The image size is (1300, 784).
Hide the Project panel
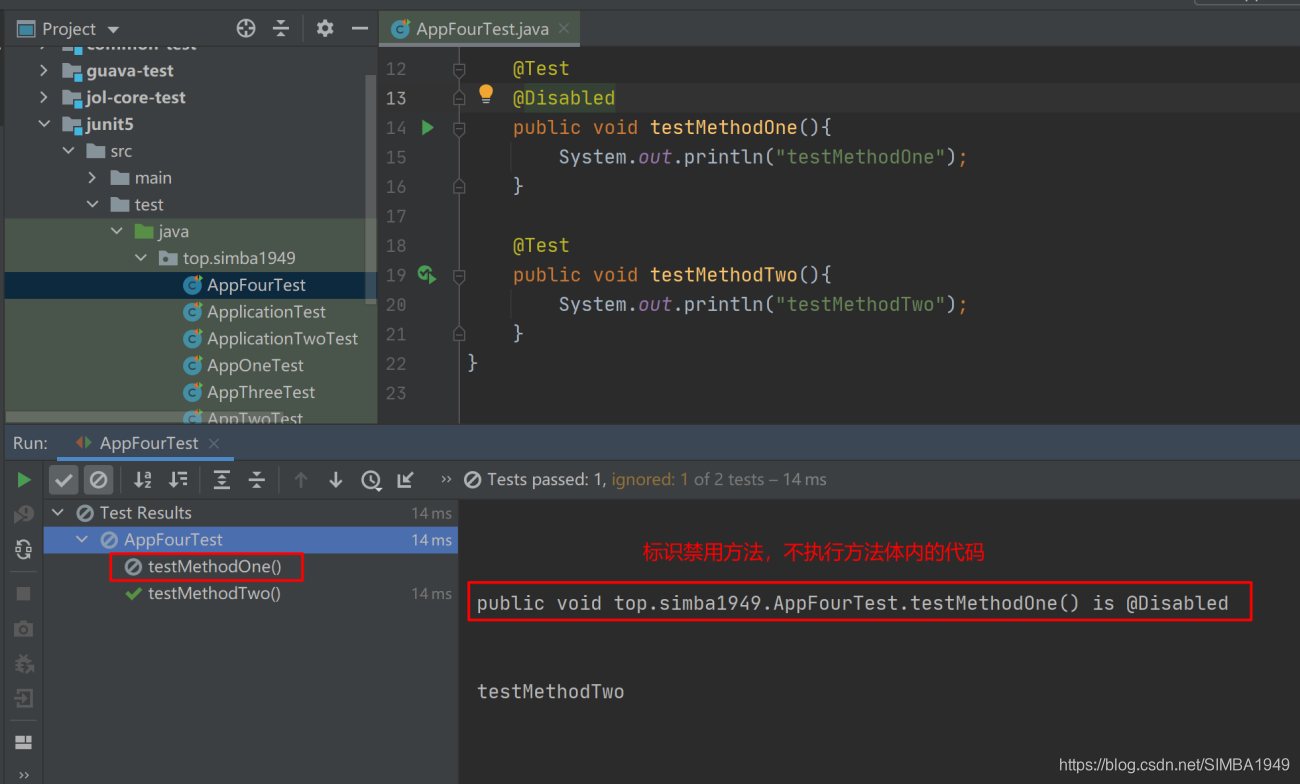tap(360, 29)
